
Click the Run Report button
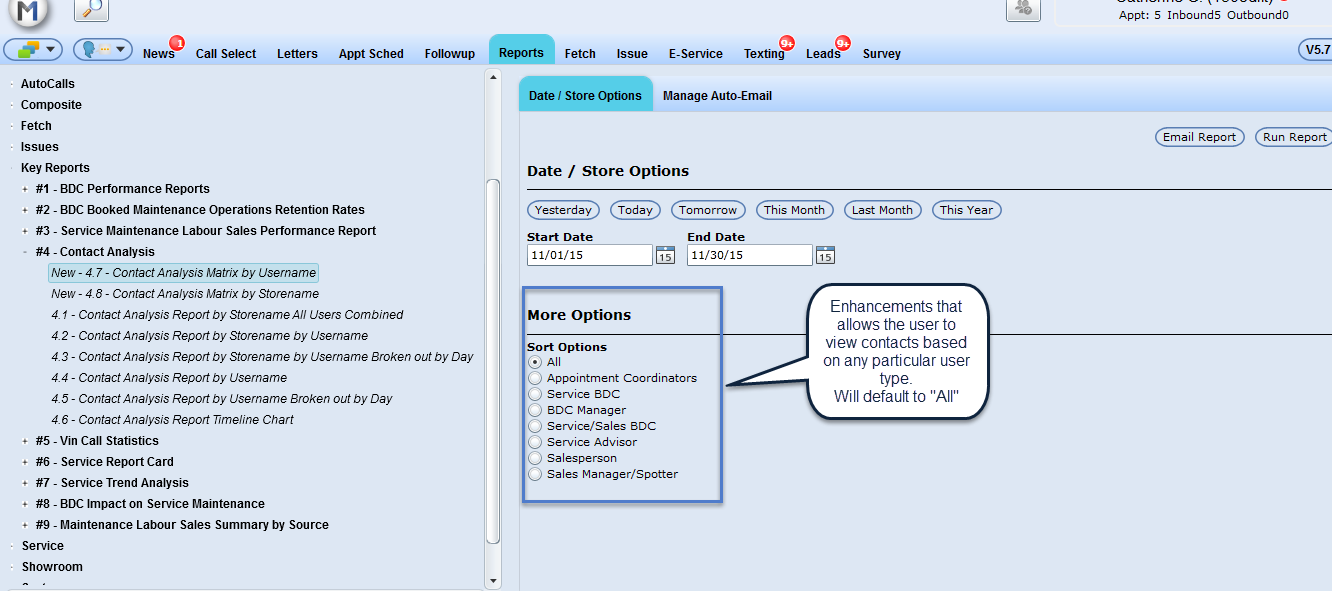[1293, 137]
